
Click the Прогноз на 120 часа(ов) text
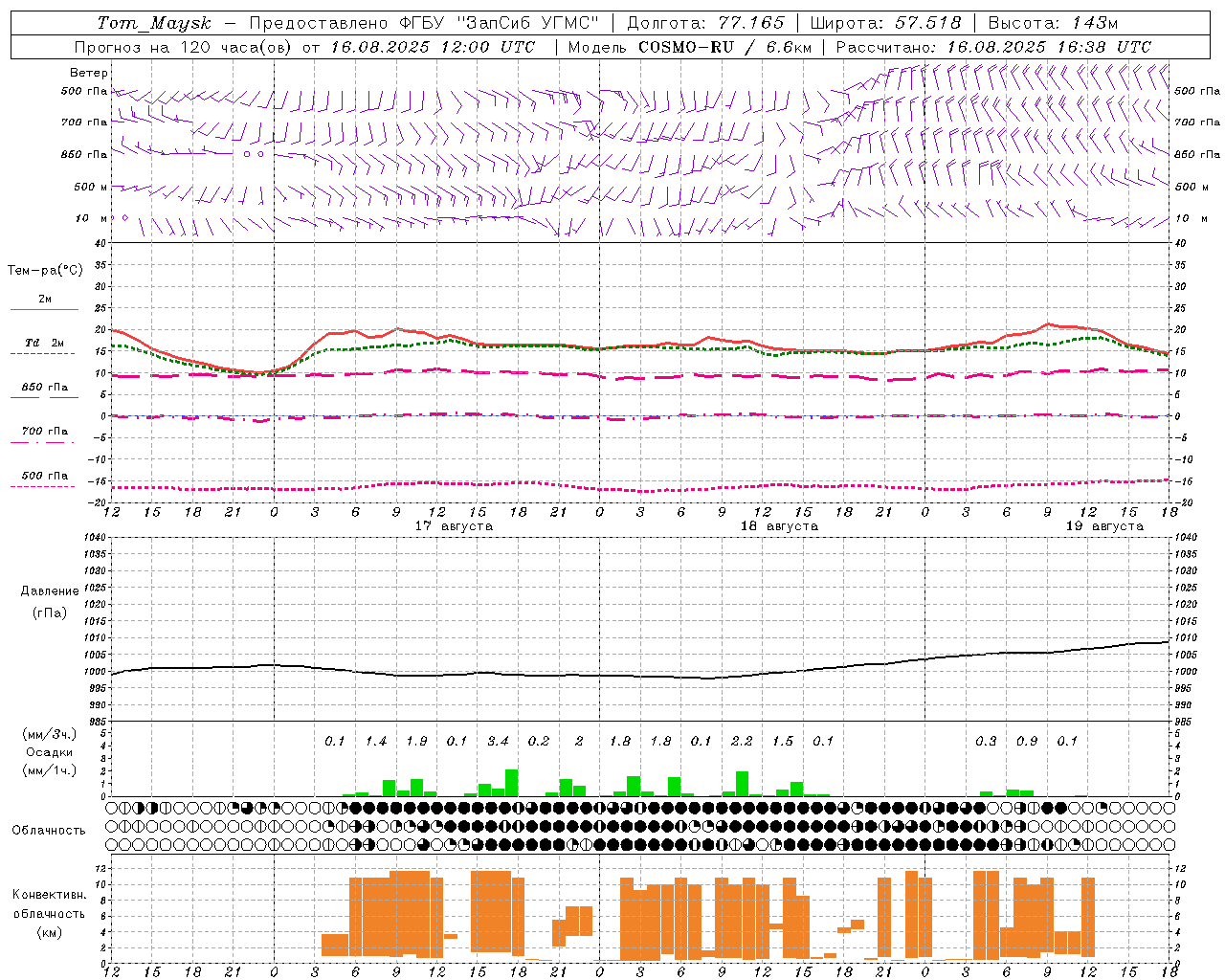tap(185, 47)
